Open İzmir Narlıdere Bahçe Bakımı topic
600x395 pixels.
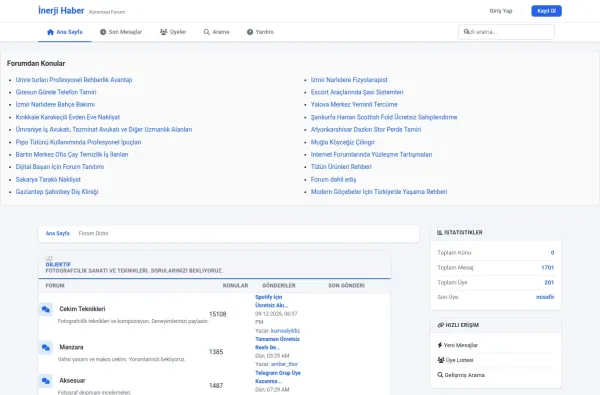(55, 104)
